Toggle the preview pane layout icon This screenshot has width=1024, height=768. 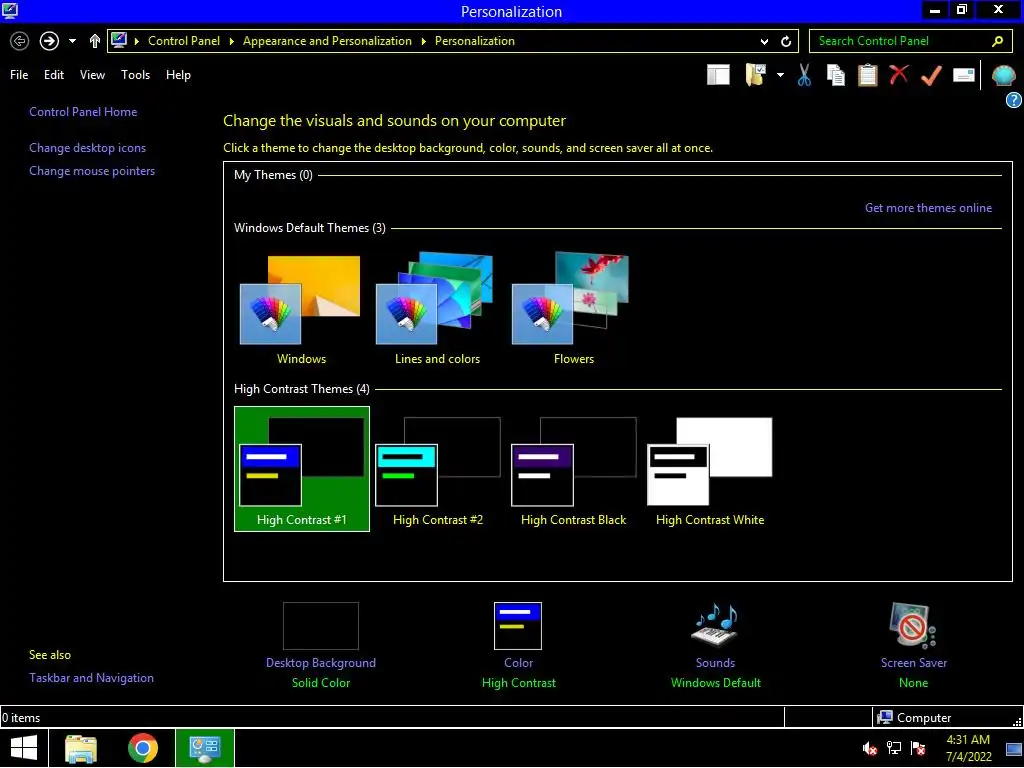pos(718,75)
